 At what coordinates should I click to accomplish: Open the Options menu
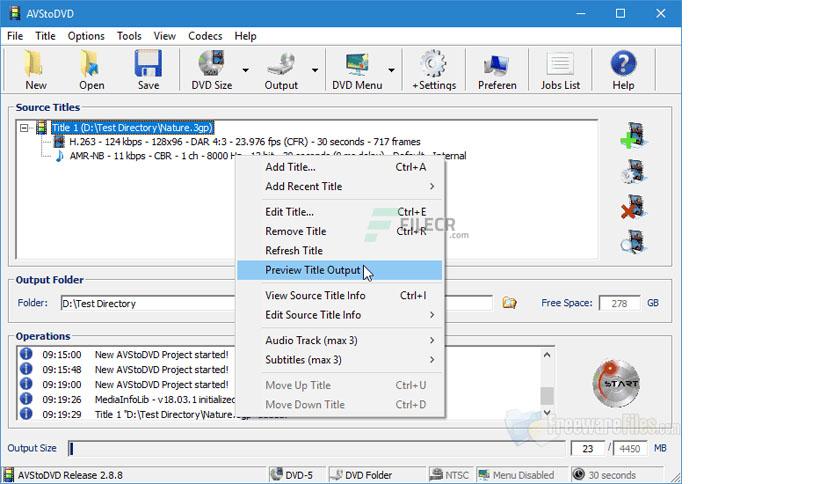point(86,36)
